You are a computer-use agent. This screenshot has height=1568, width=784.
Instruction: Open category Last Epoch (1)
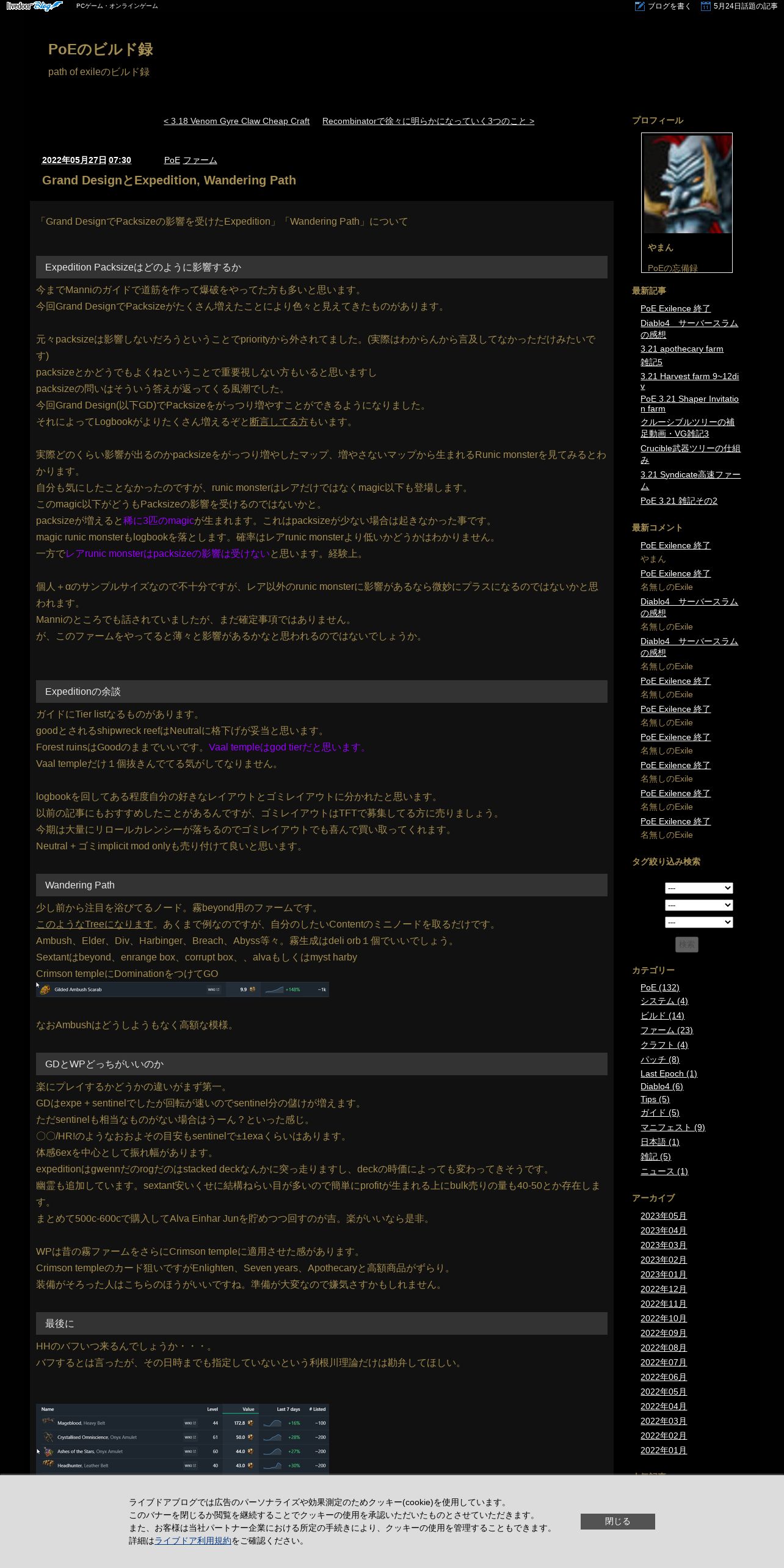669,1073
